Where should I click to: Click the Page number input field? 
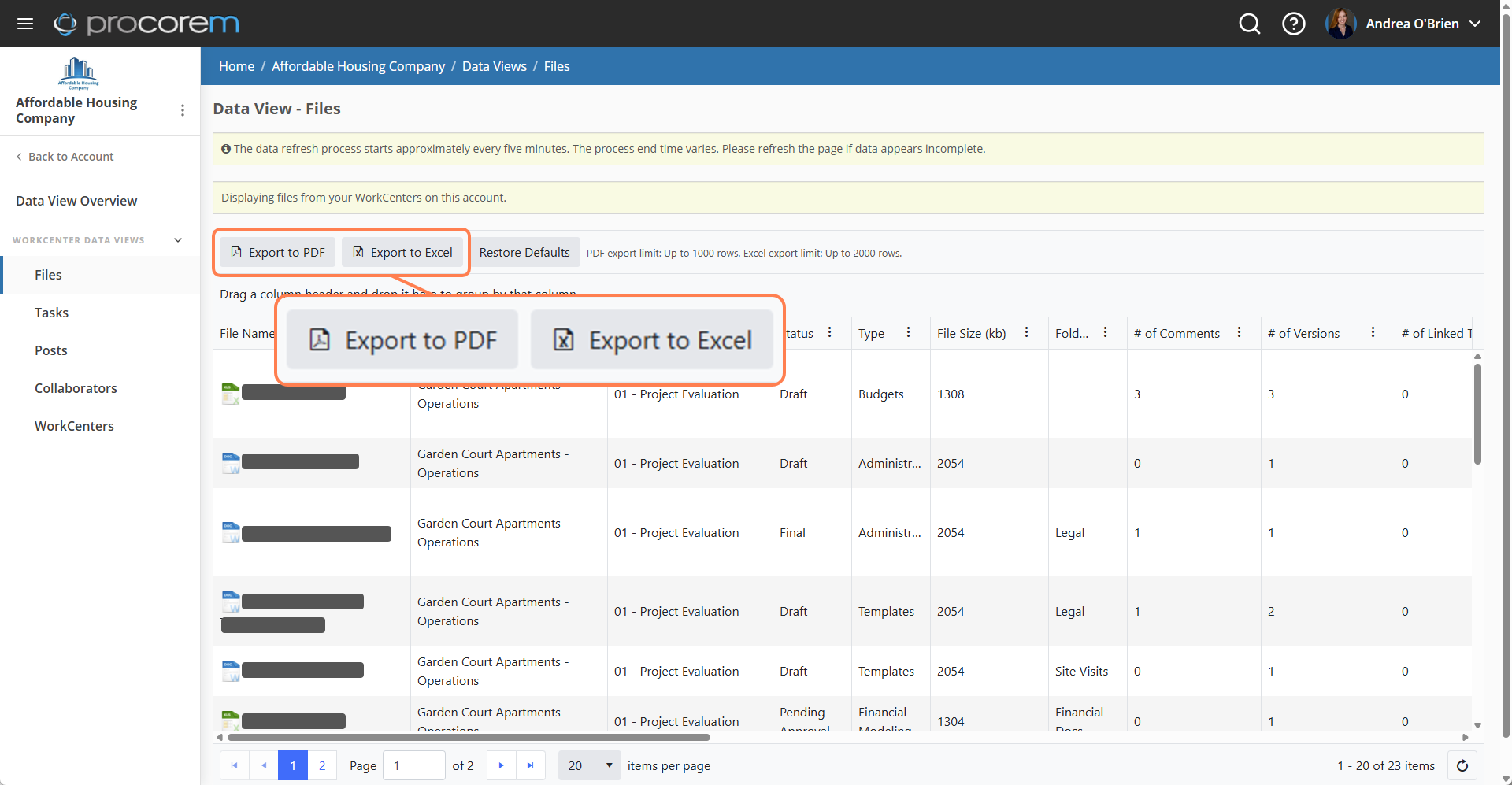[414, 765]
